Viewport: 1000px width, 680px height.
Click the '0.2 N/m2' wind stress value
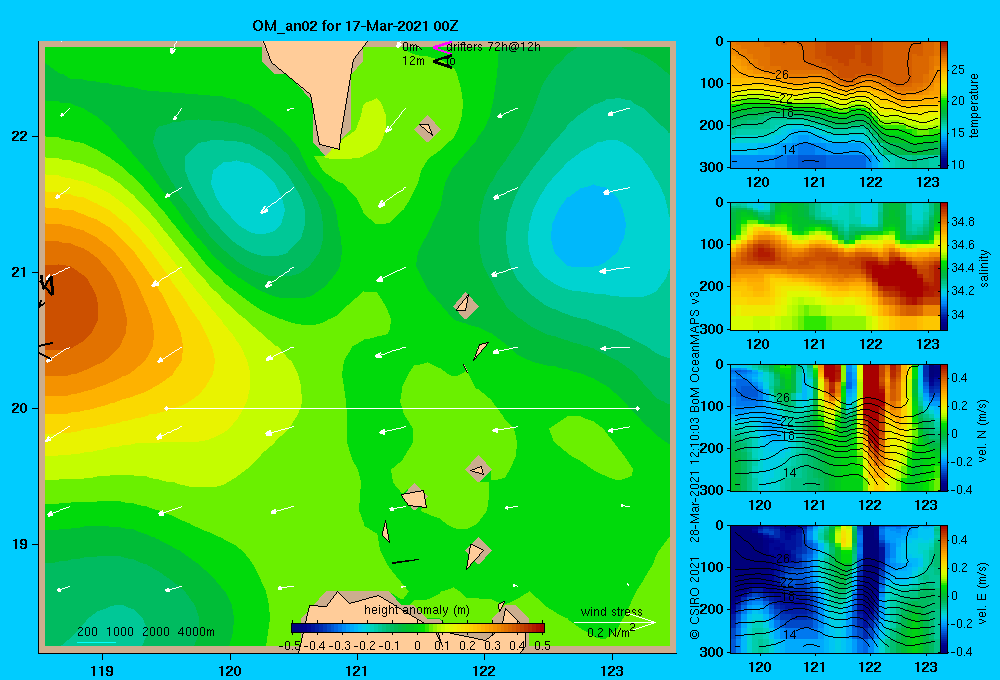pyautogui.click(x=611, y=632)
